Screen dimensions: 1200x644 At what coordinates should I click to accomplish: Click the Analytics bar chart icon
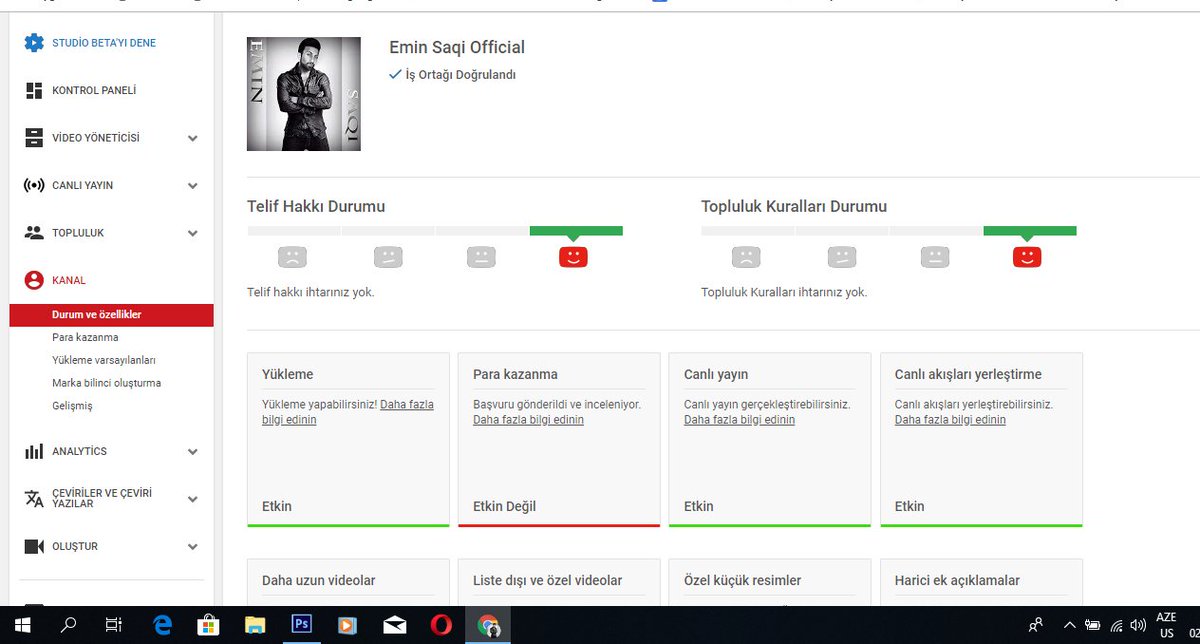click(x=34, y=452)
